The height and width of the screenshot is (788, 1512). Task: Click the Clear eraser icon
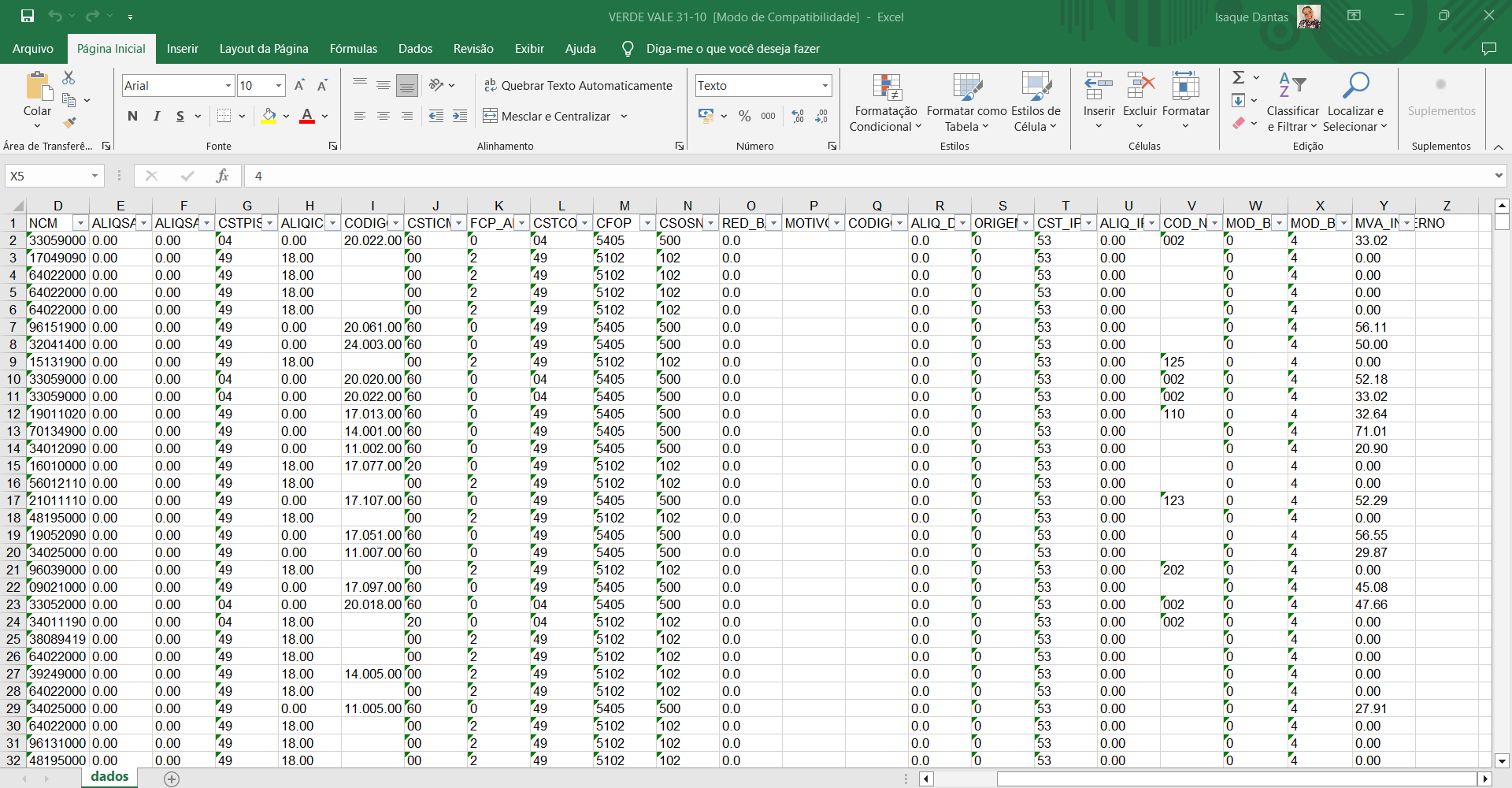point(1239,123)
